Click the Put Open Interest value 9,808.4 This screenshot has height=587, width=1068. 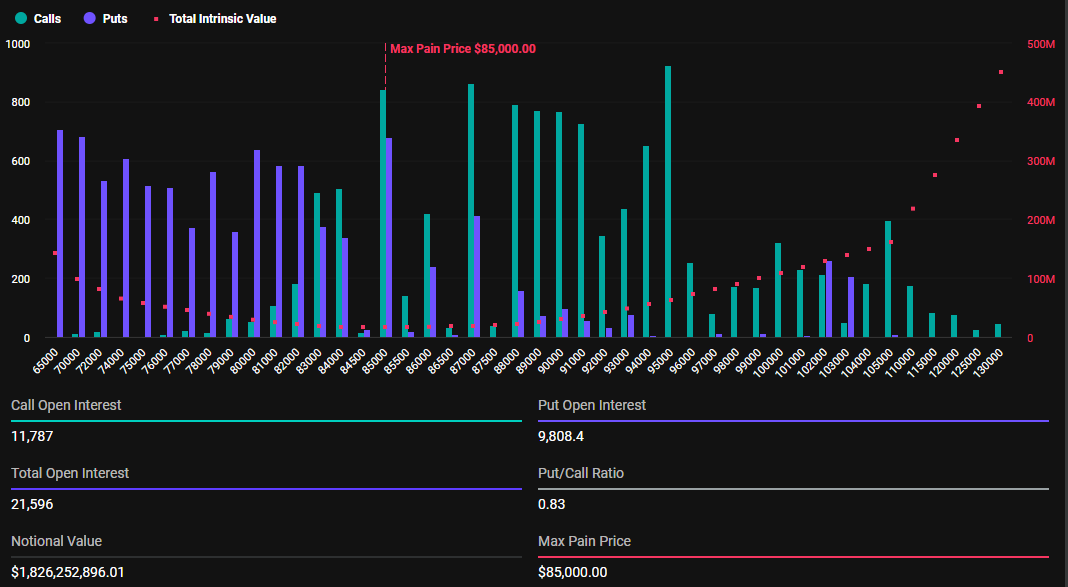pyautogui.click(x=564, y=436)
